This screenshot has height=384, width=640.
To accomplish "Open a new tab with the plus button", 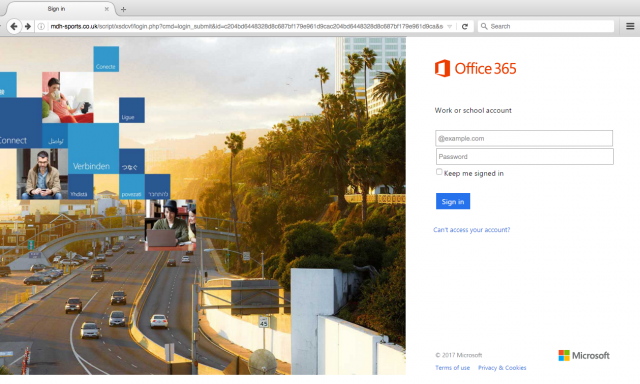I will 123,9.
